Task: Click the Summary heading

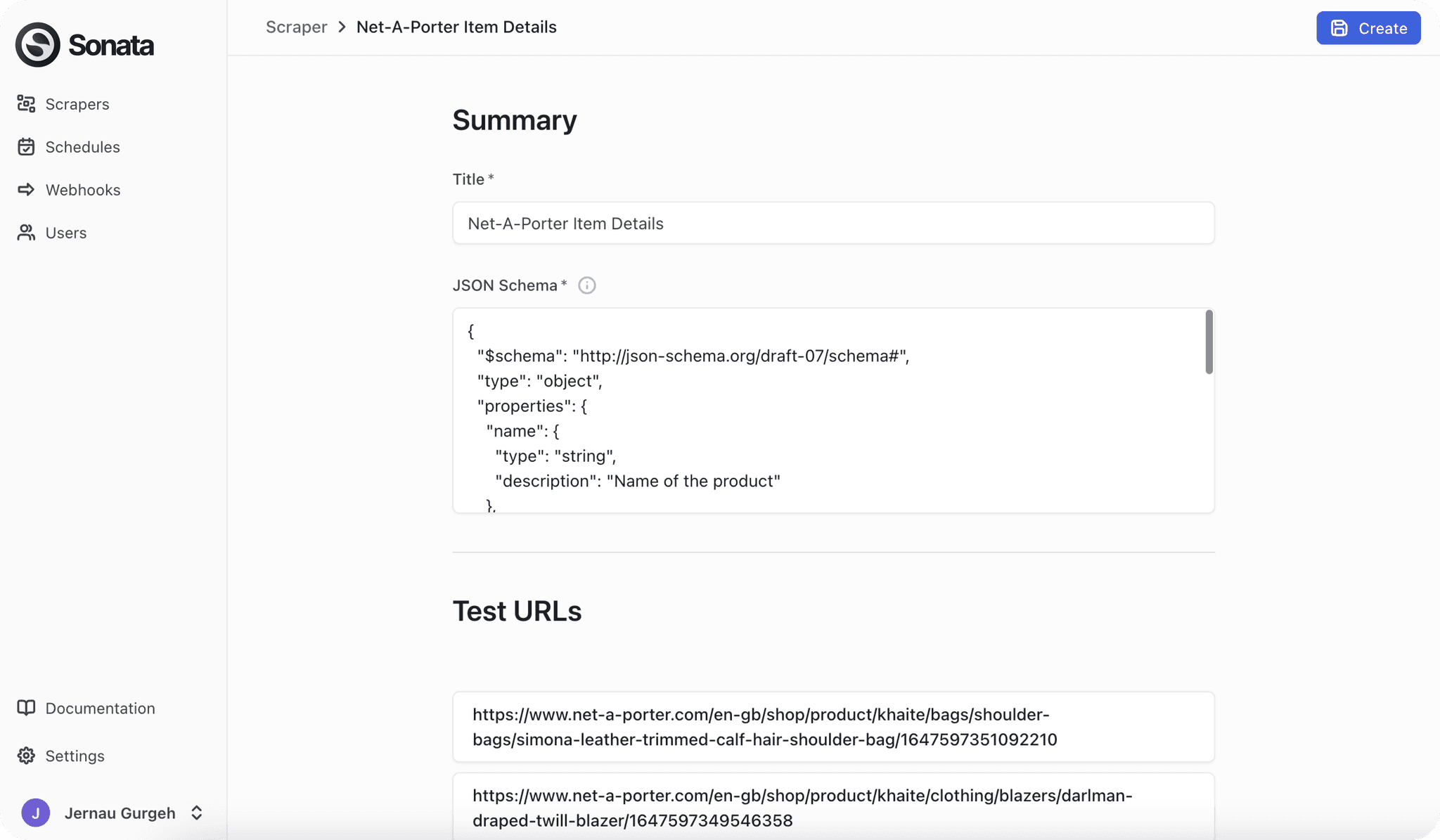Action: [x=515, y=120]
